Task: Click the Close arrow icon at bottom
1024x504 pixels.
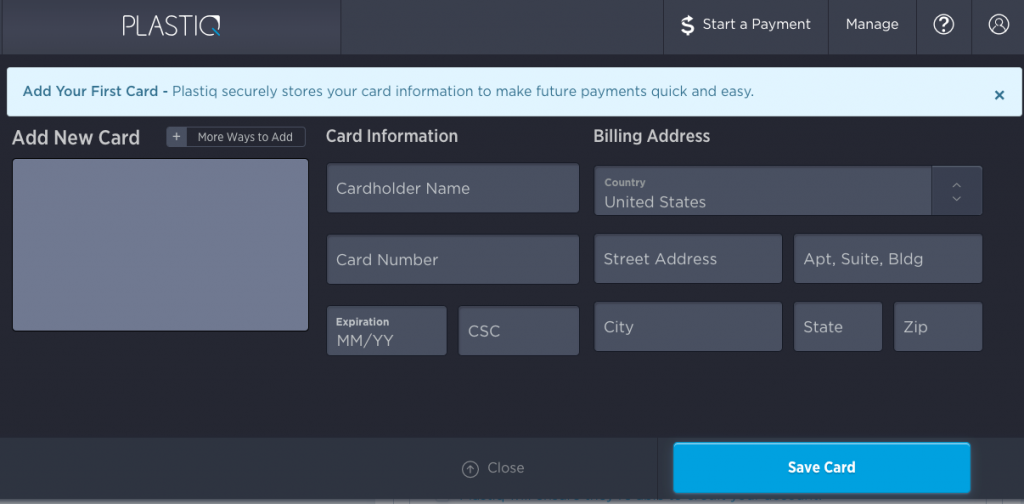Action: pos(470,468)
